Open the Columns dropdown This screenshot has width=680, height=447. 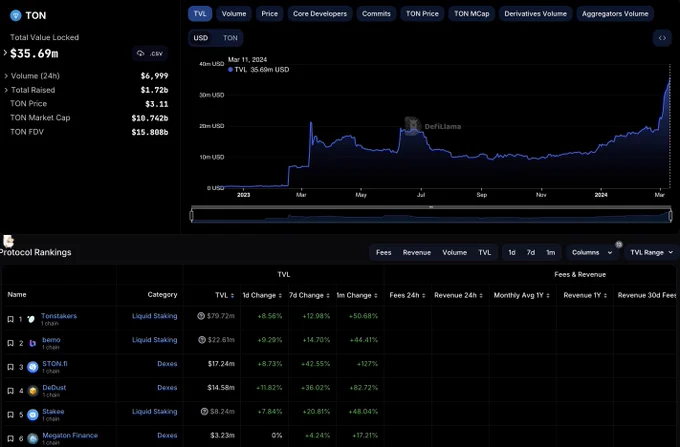pos(592,252)
